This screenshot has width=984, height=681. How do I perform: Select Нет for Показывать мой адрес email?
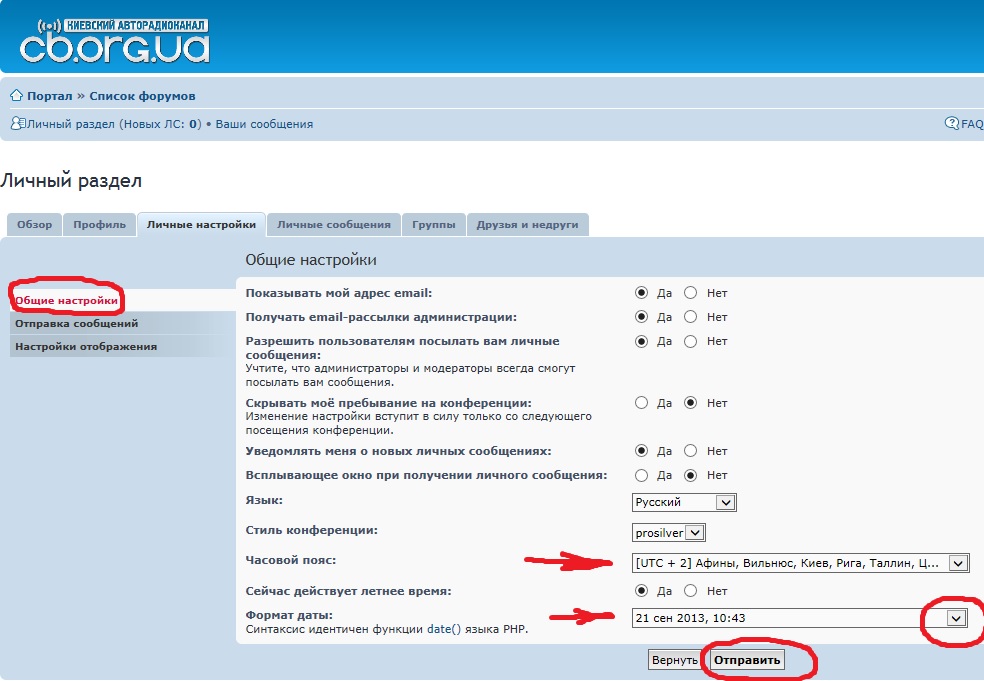coord(690,293)
